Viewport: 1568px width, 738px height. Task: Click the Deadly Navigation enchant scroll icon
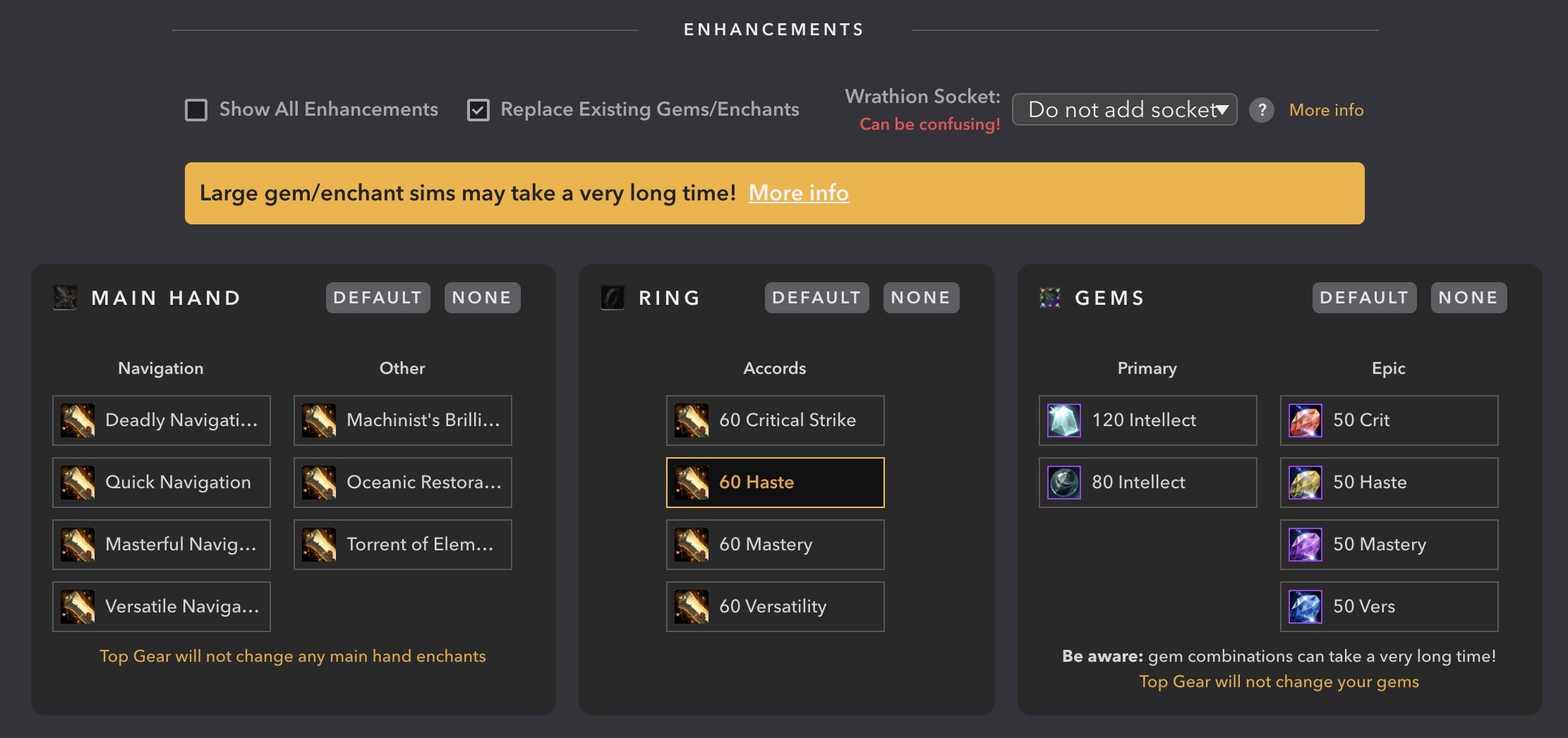pyautogui.click(x=78, y=421)
